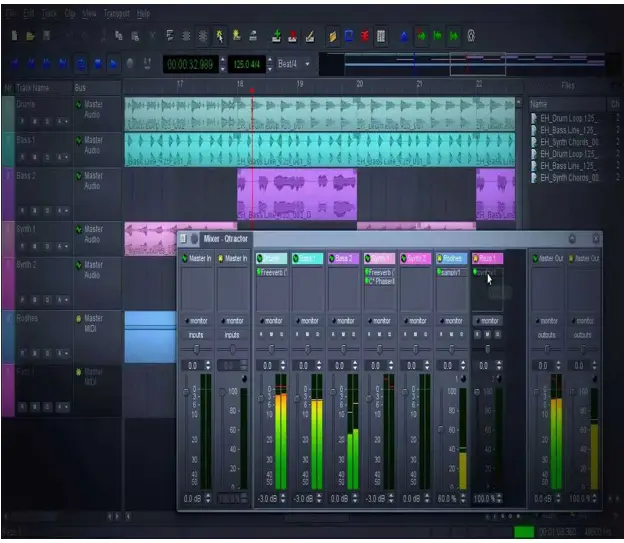Click the mixer window toolbar icon
Image resolution: width=624 pixels, height=543 pixels.
(381, 36)
